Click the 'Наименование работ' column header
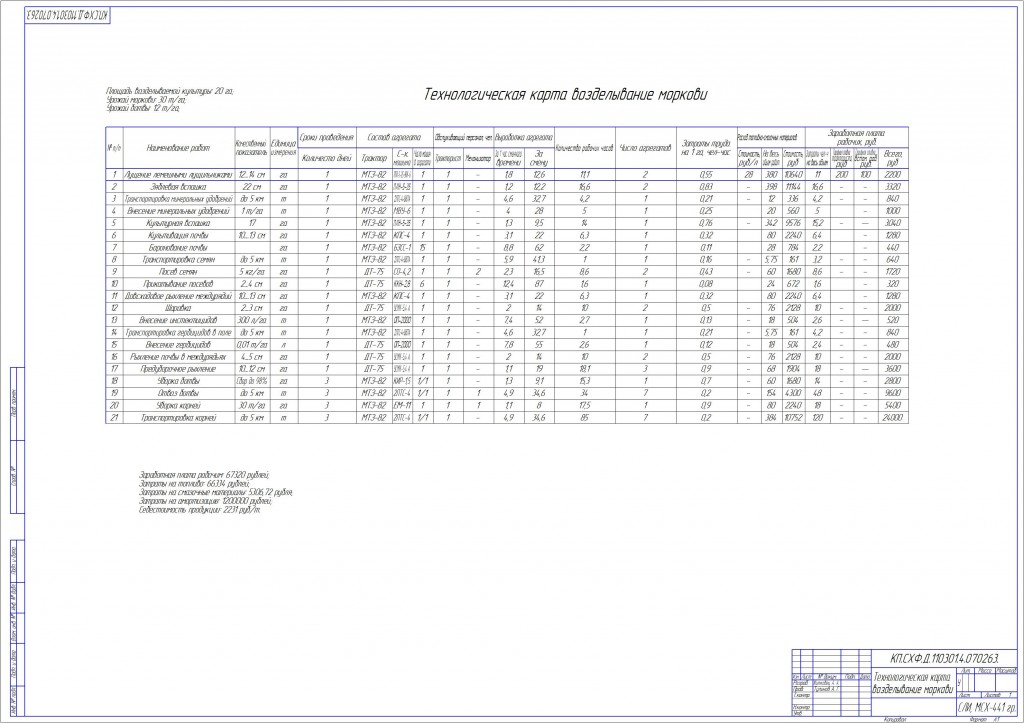Screen dimensions: 1024x723 pyautogui.click(x=178, y=148)
